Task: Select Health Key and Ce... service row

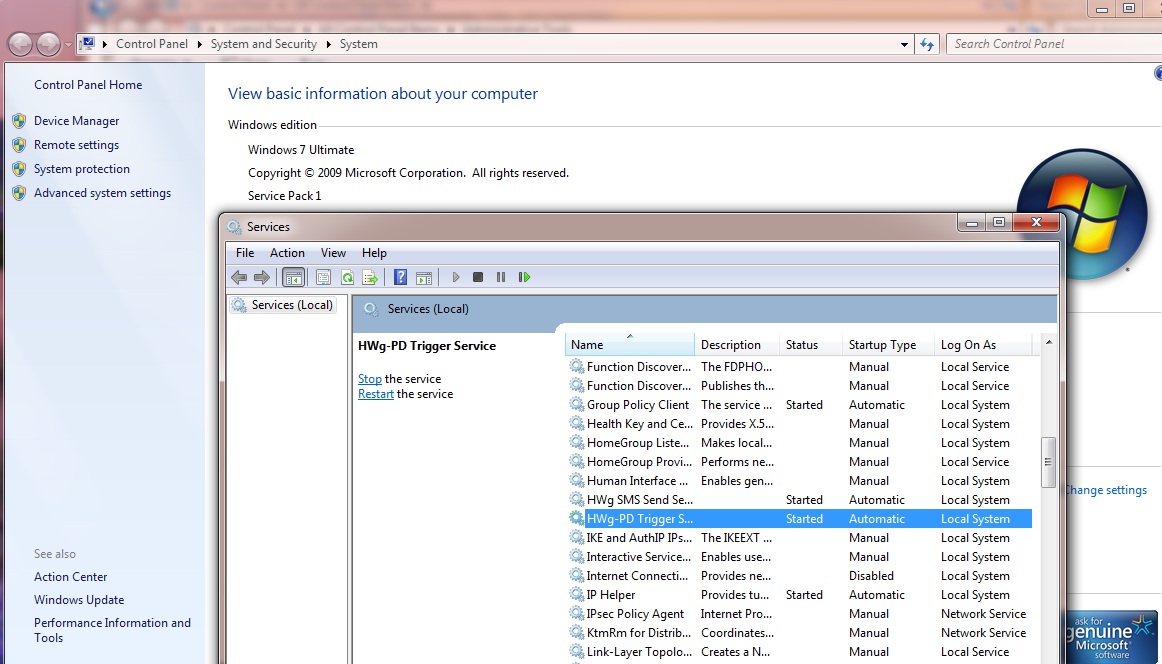Action: [799, 424]
